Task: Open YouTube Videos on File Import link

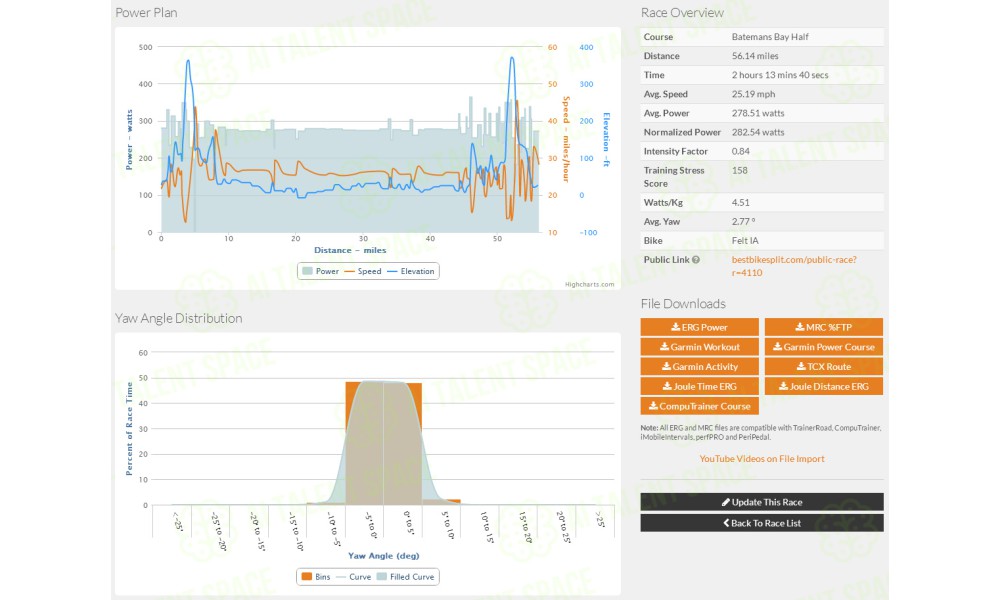Action: [762, 458]
